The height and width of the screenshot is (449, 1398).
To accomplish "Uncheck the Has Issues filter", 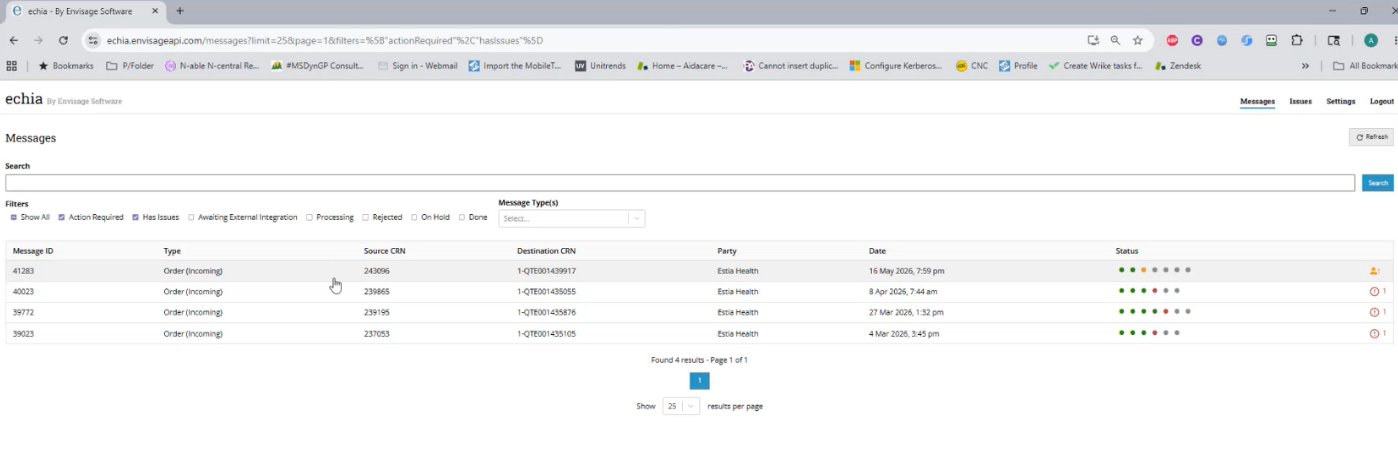I will tap(136, 217).
